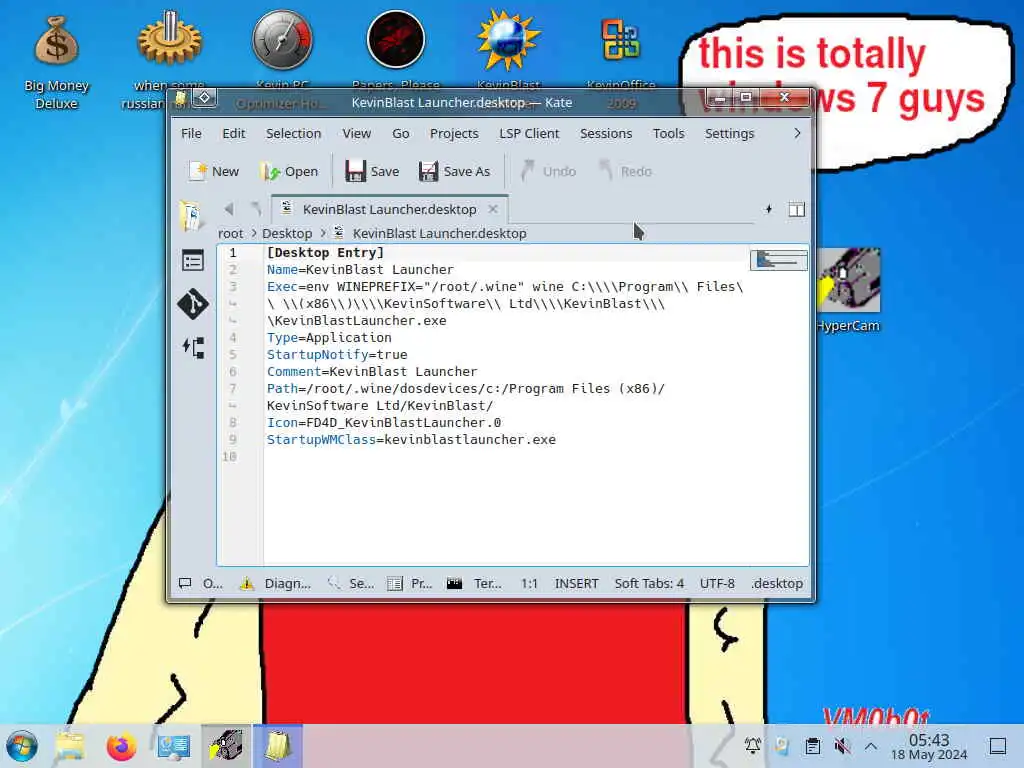
Task: Launch Firefox from the taskbar
Action: pos(121,747)
